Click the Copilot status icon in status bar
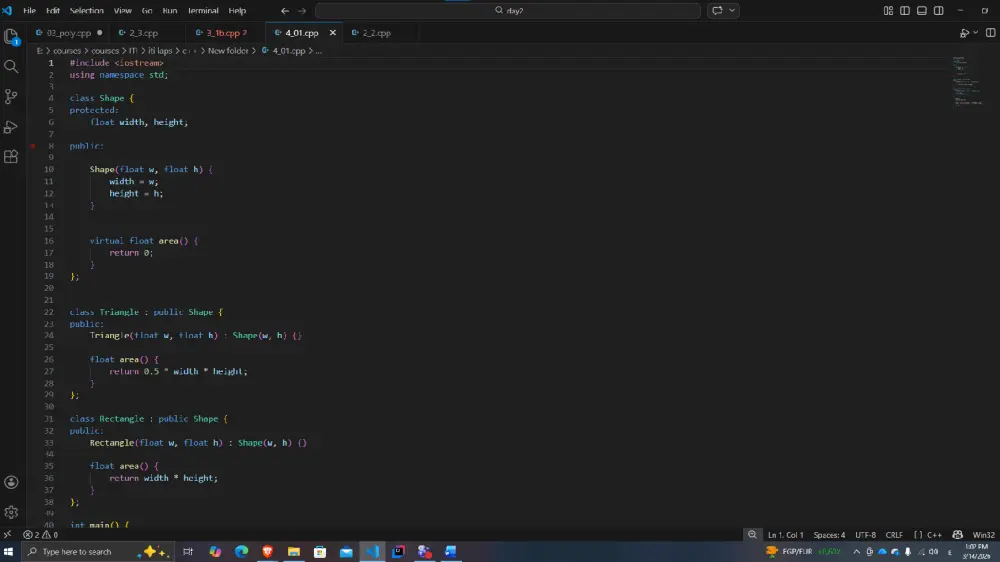The width and height of the screenshot is (1000, 562). point(957,535)
